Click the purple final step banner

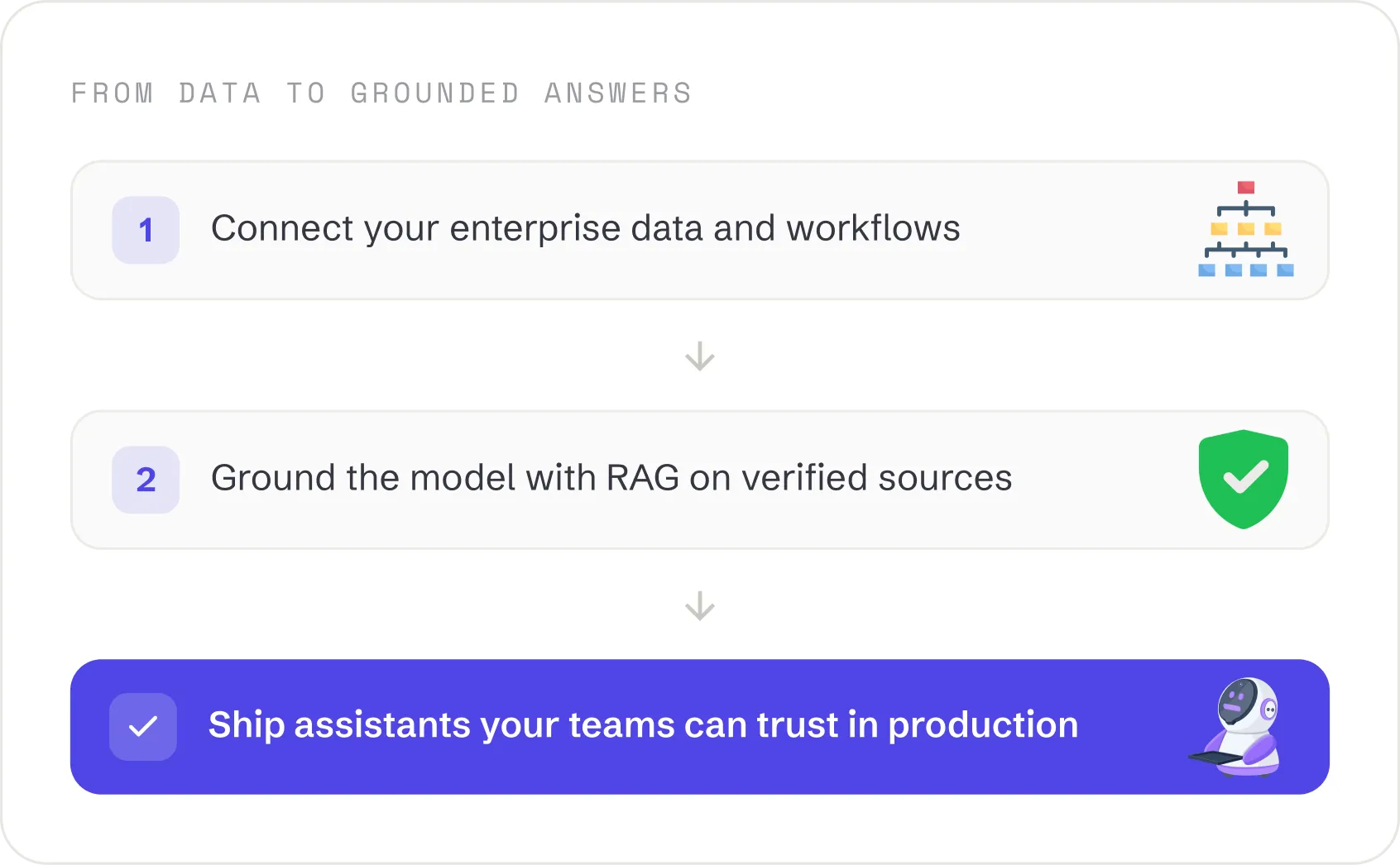click(x=700, y=727)
